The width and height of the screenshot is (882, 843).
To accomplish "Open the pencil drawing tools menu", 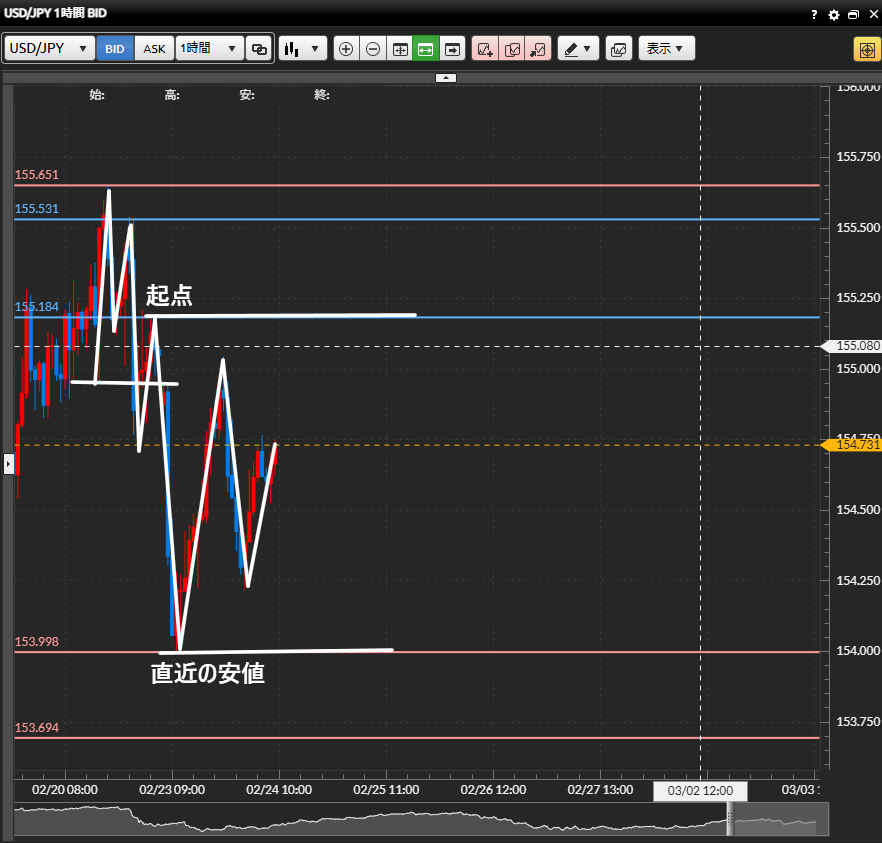I will (577, 49).
